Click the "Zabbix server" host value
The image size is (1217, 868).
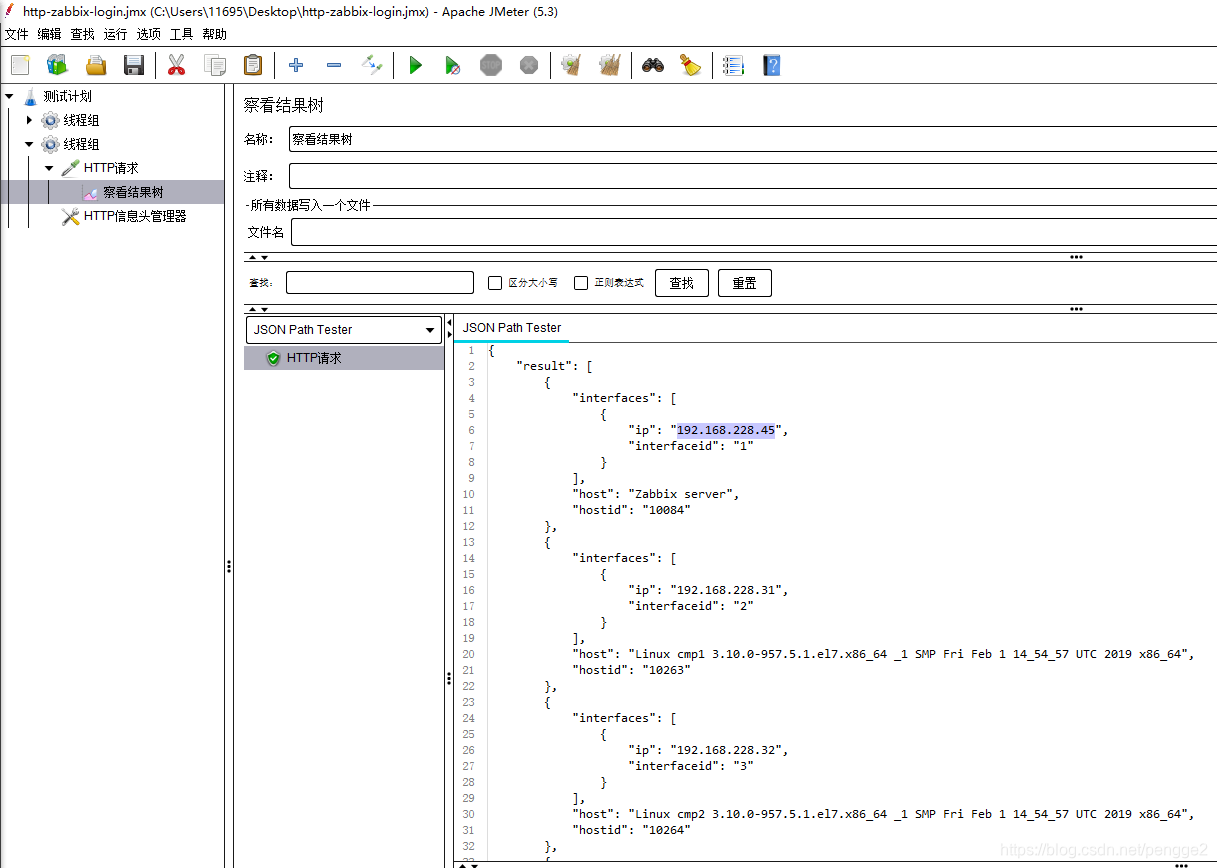(684, 494)
